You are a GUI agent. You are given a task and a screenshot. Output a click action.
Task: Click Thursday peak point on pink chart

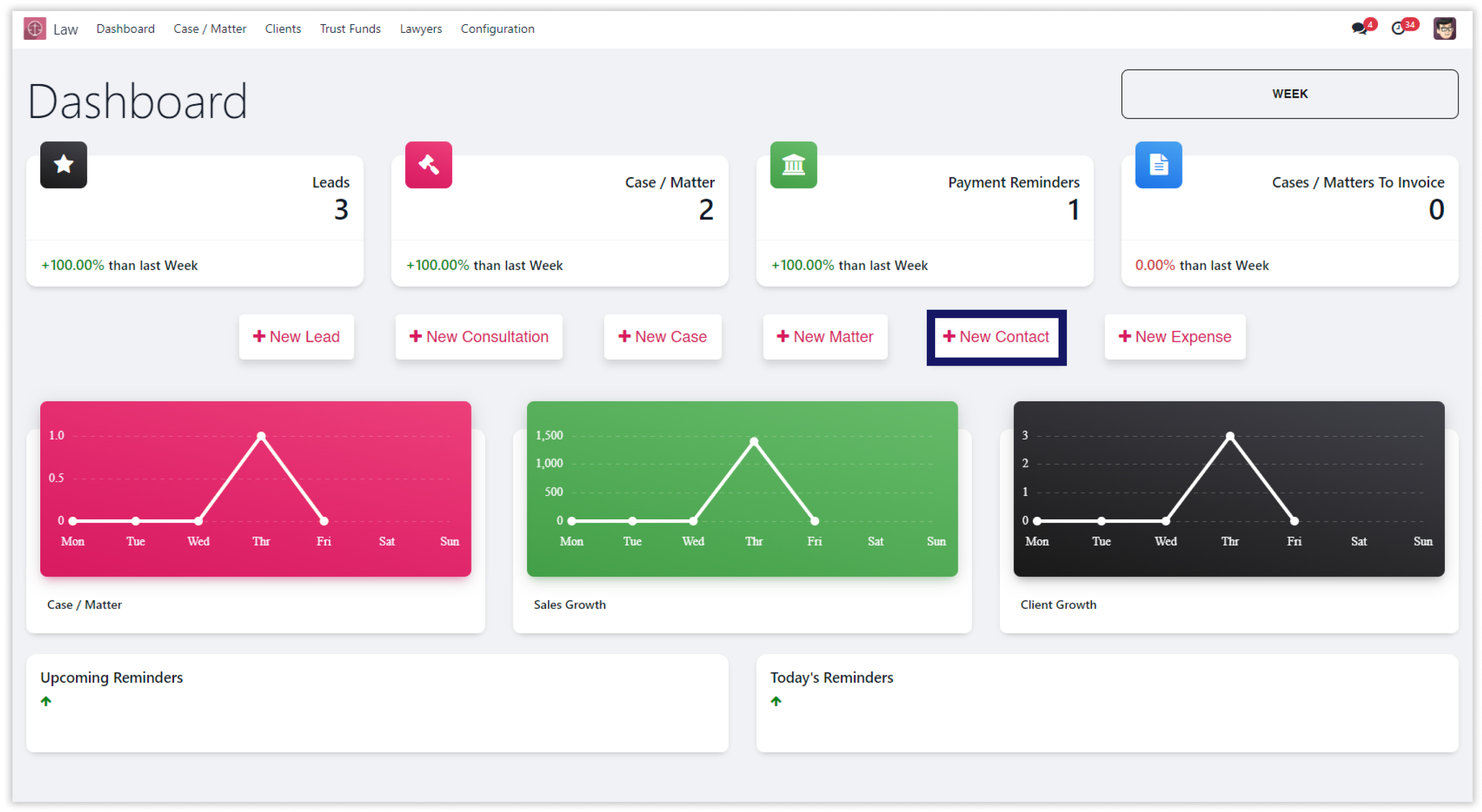click(261, 436)
